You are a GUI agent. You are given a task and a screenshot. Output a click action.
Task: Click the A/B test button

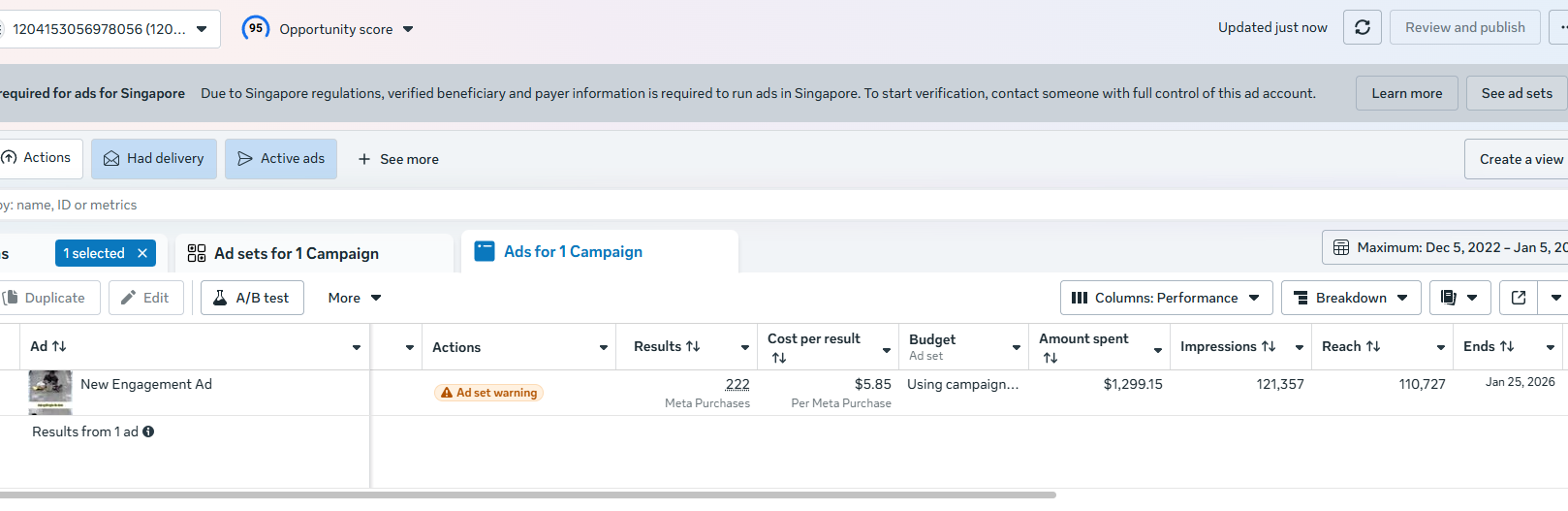point(252,298)
